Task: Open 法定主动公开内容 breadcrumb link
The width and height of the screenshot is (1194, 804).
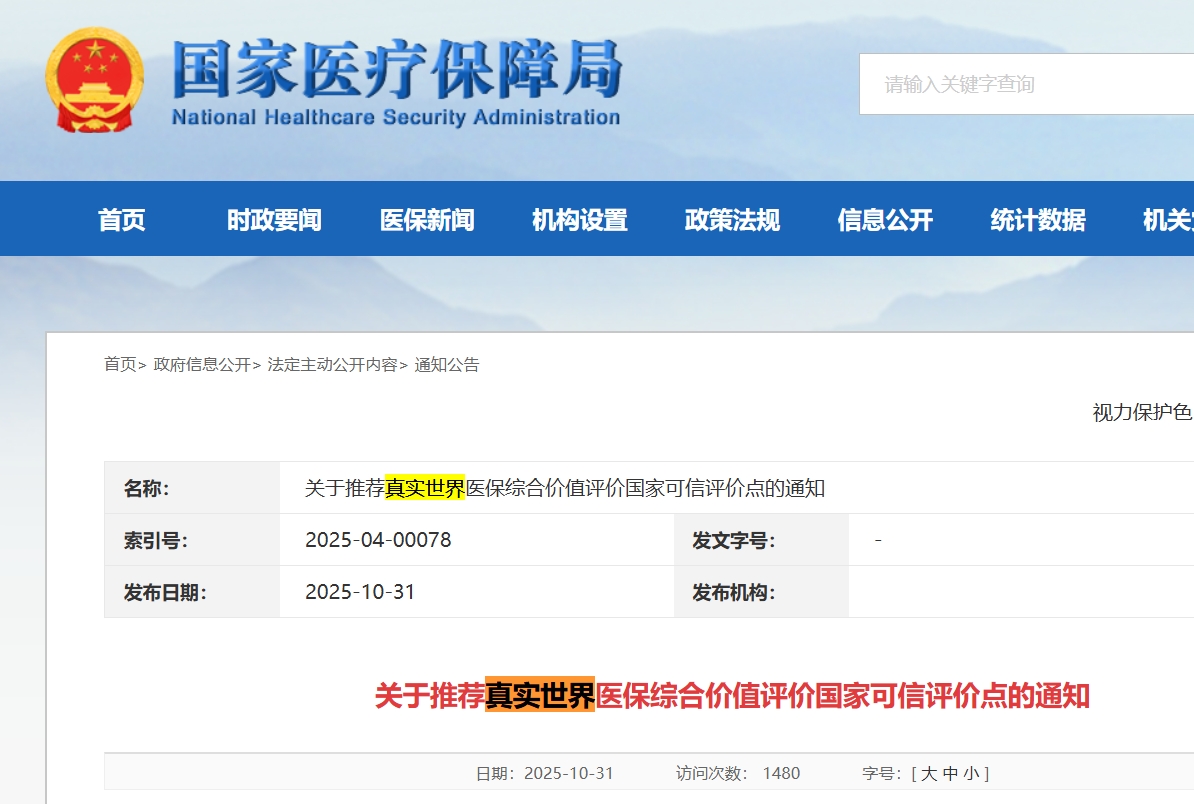Action: pyautogui.click(x=332, y=365)
